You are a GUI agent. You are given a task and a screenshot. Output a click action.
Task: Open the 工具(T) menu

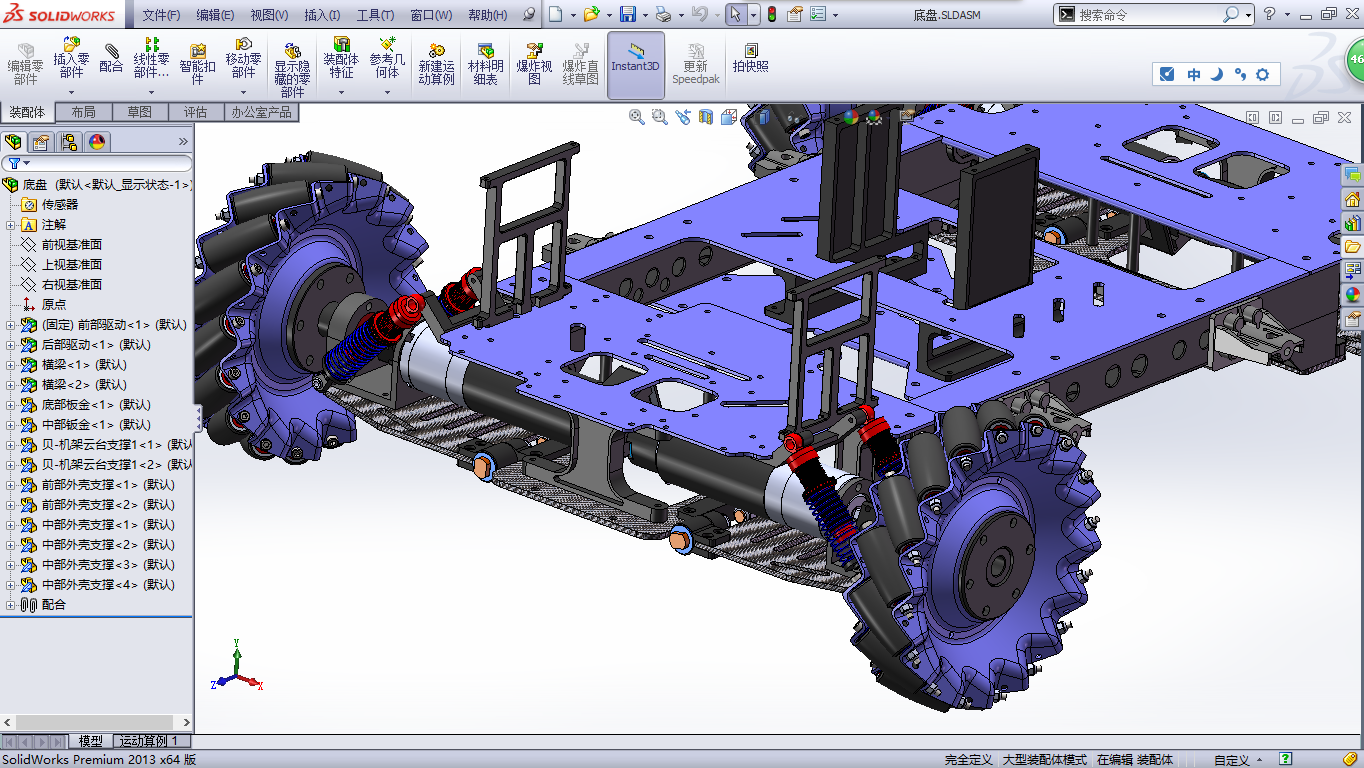click(x=375, y=15)
